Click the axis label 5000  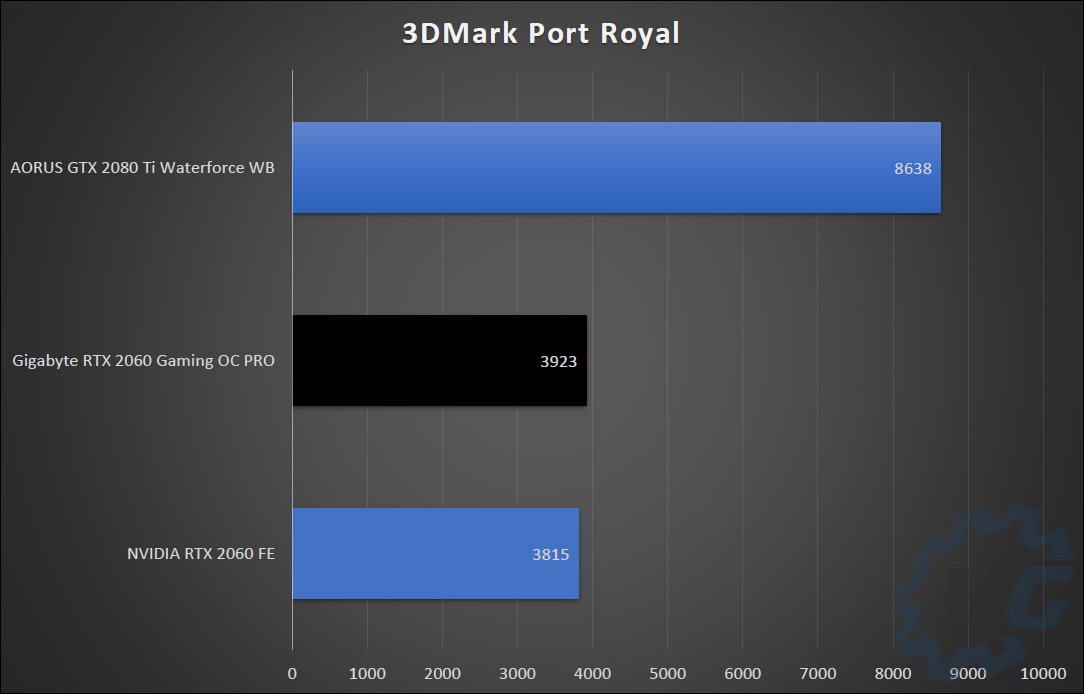coord(668,673)
